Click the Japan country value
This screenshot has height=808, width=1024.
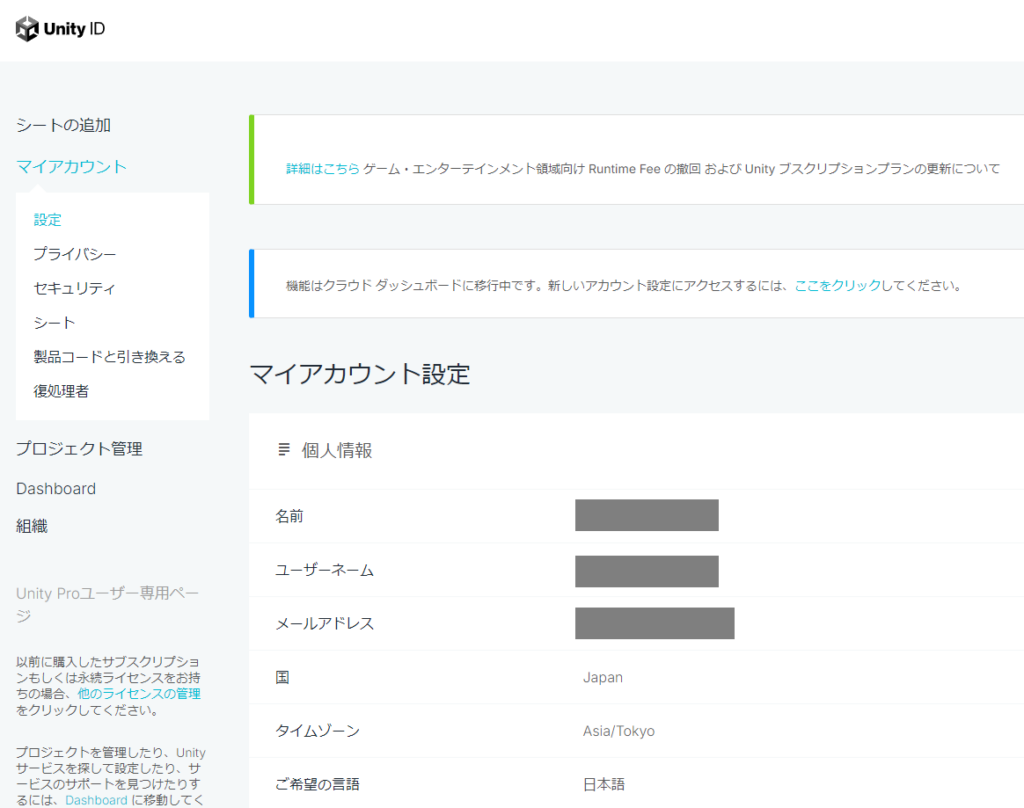[603, 677]
